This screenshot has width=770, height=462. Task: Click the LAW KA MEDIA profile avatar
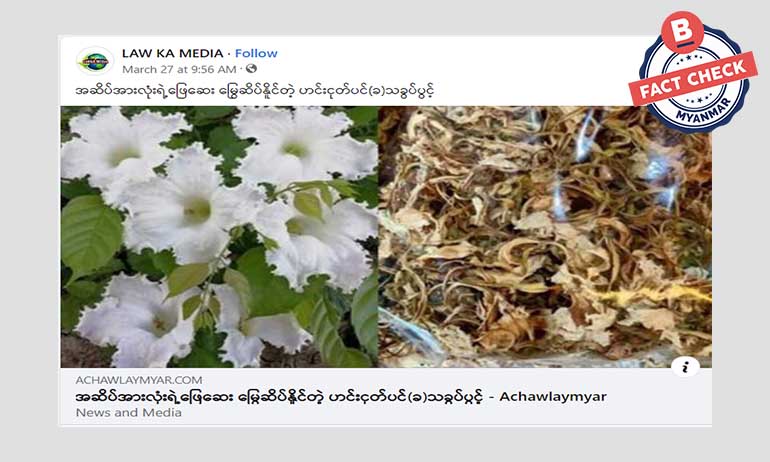[x=95, y=61]
